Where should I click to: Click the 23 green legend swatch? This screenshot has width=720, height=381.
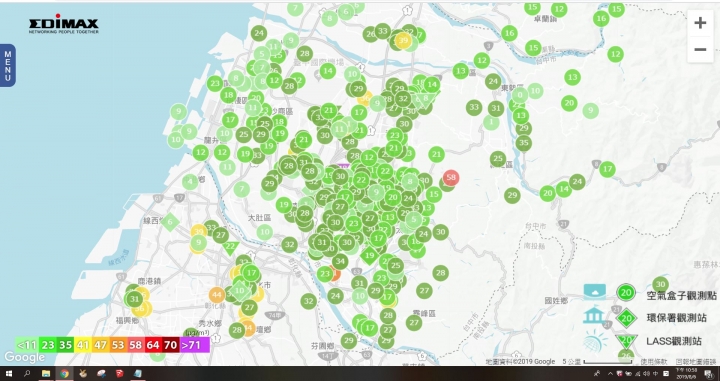(48, 345)
